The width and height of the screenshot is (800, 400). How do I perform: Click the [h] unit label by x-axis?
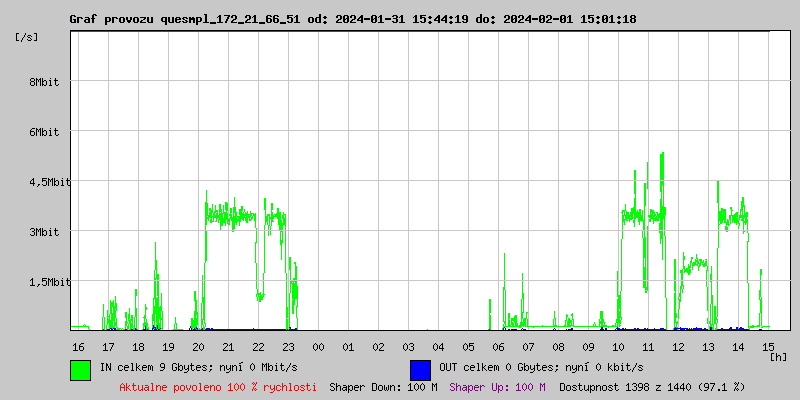[x=778, y=357]
